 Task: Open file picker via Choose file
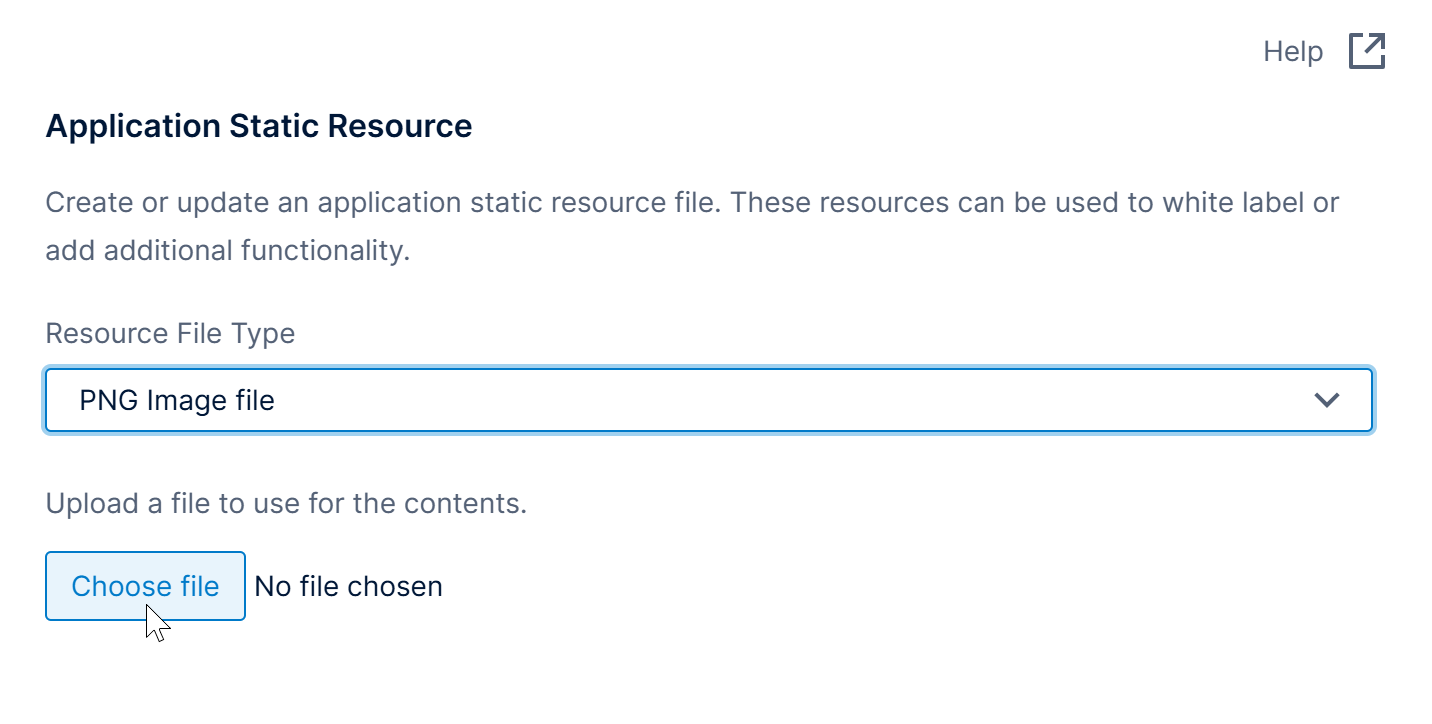click(x=145, y=586)
